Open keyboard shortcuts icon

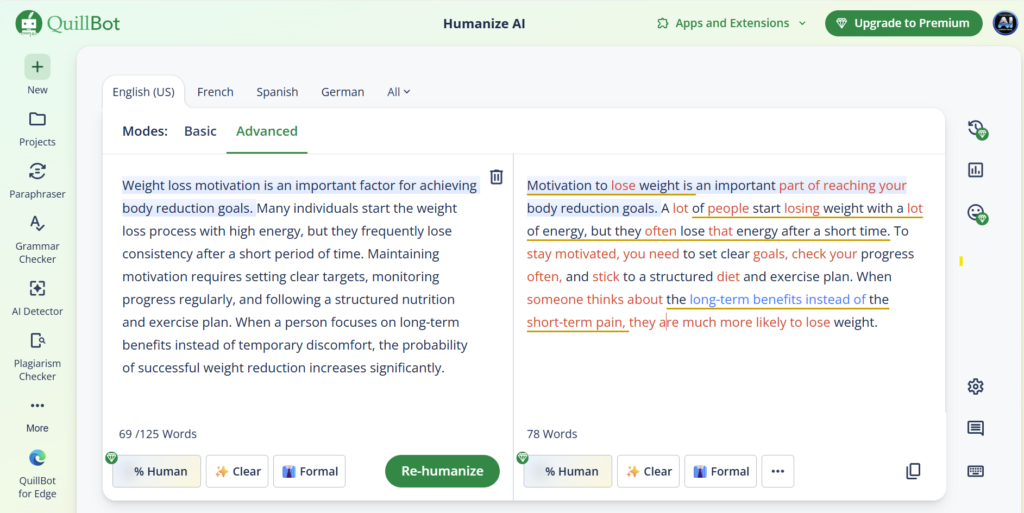pyautogui.click(x=975, y=471)
